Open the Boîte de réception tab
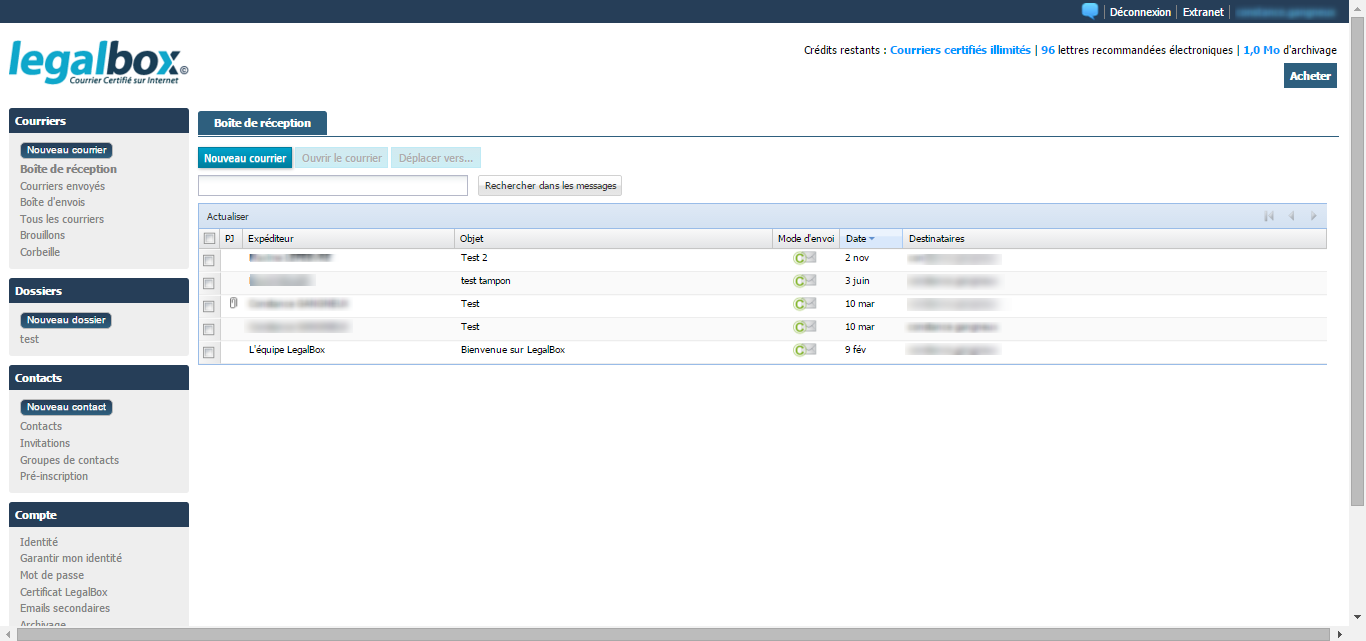The image size is (1366, 641). point(262,123)
